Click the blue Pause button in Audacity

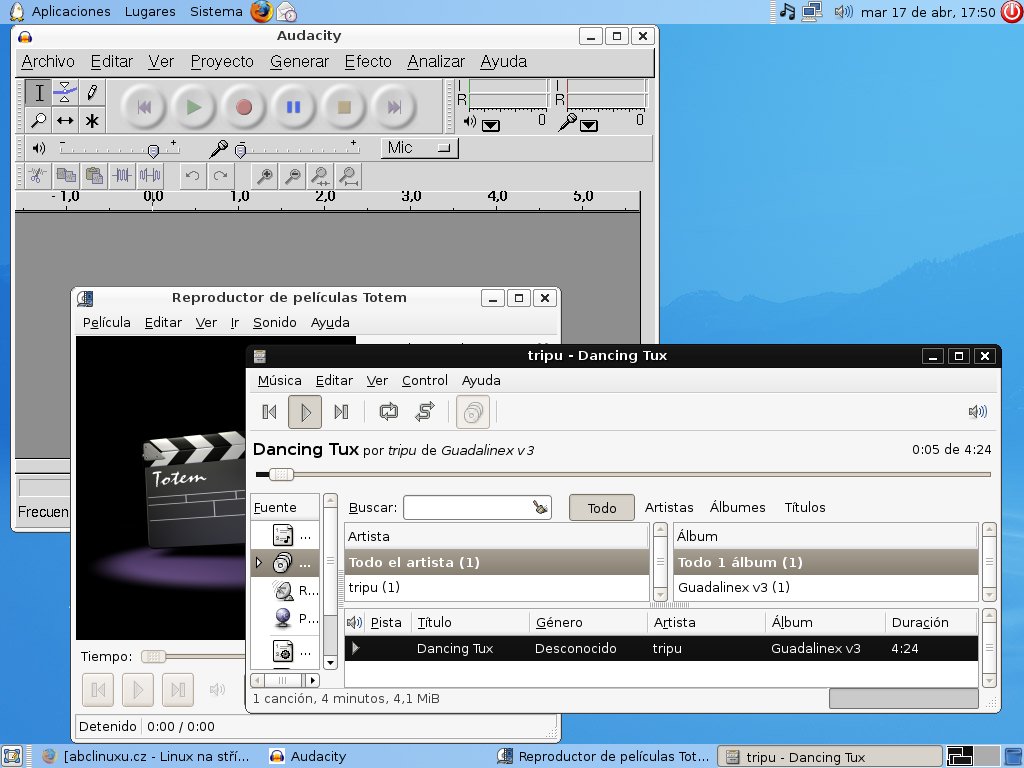click(294, 107)
